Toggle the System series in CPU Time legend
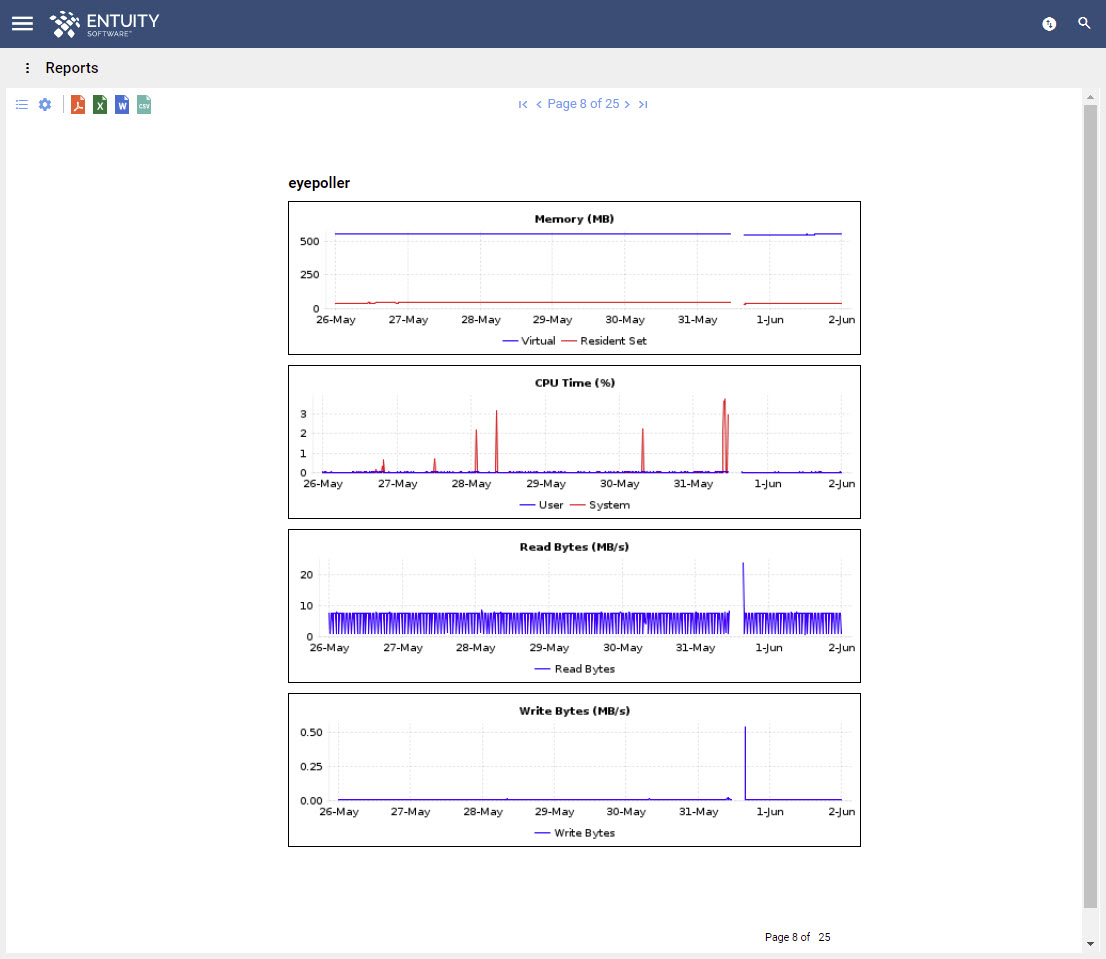 pyautogui.click(x=611, y=505)
